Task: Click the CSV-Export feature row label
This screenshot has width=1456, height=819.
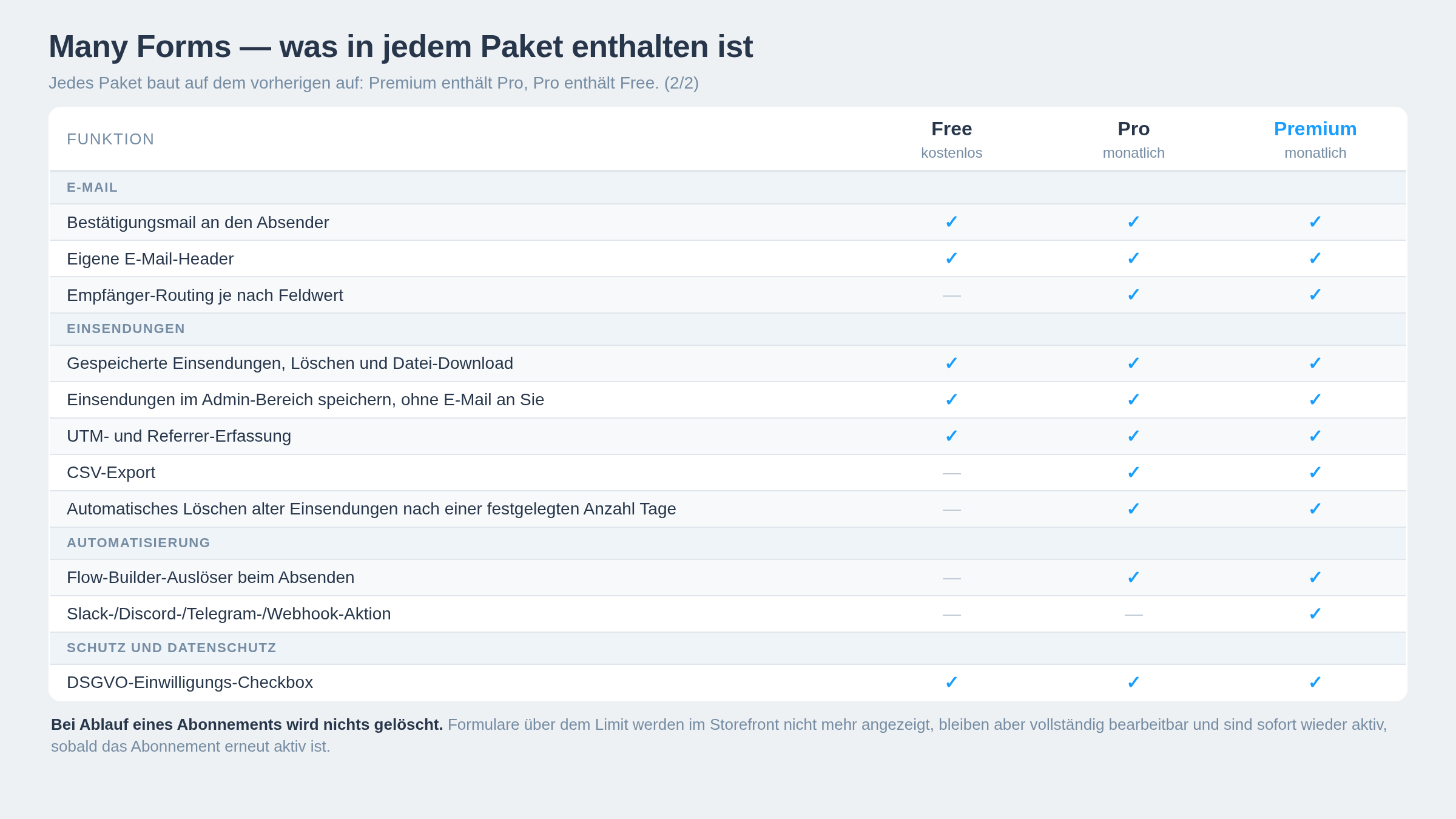Action: (111, 473)
